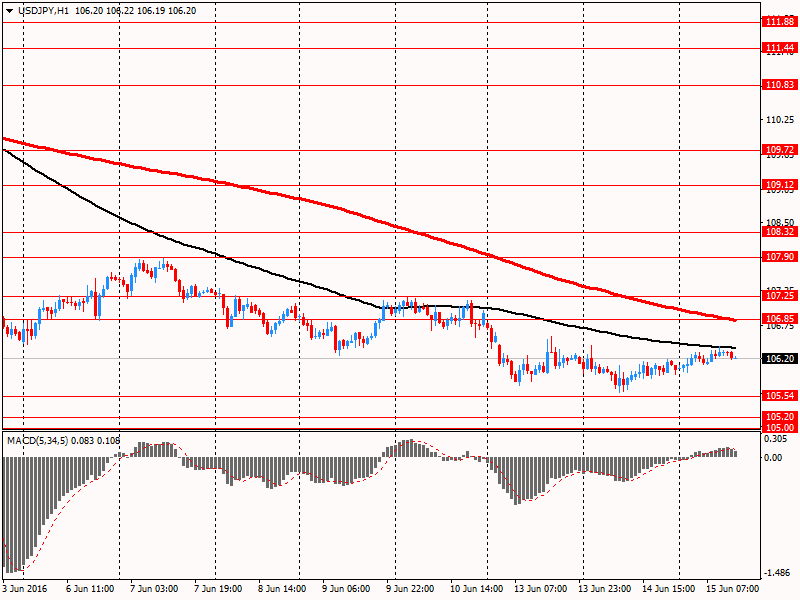Screen dimensions: 800x600
Task: Click the 3 Jun 2016 date label
Action: 24,589
